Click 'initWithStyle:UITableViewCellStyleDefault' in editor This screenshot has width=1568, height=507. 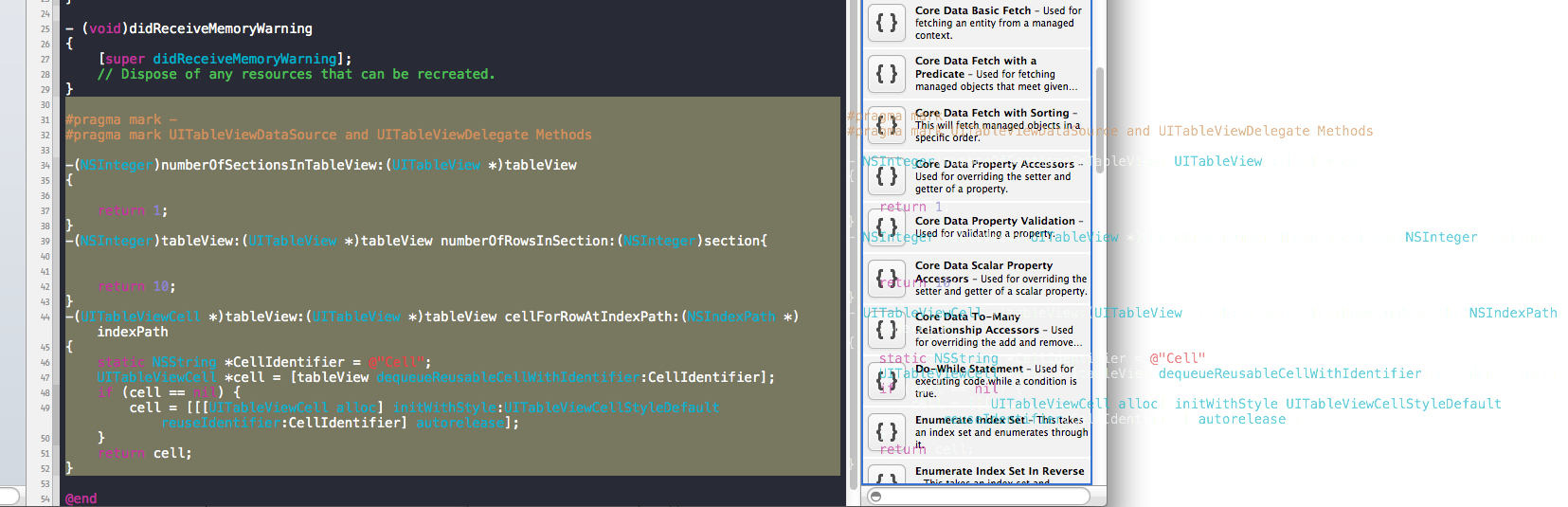point(556,407)
